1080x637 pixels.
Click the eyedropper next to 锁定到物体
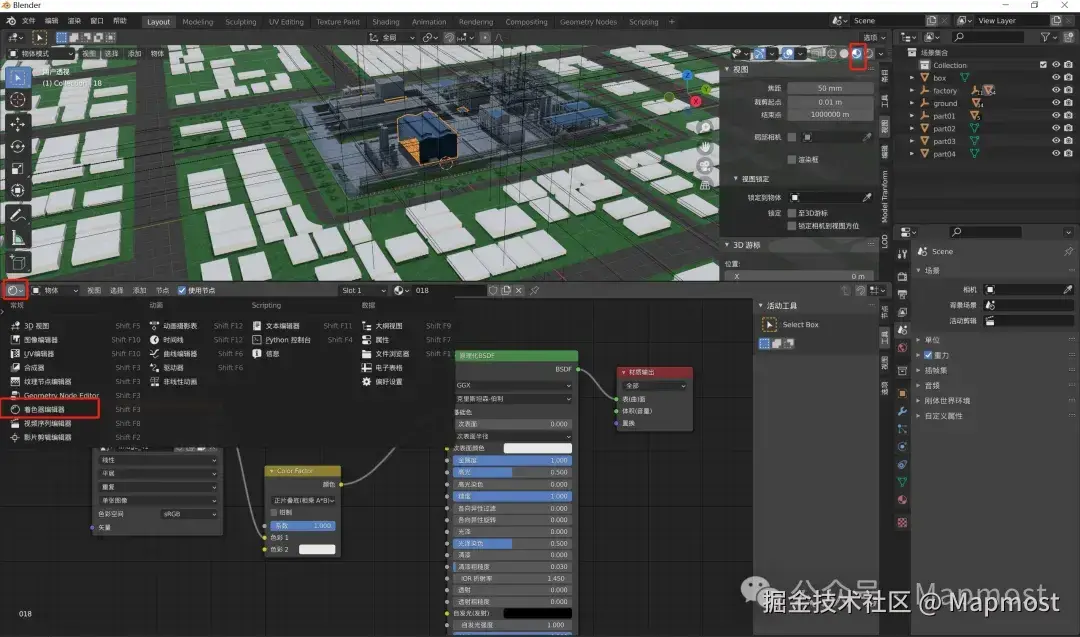click(x=866, y=198)
